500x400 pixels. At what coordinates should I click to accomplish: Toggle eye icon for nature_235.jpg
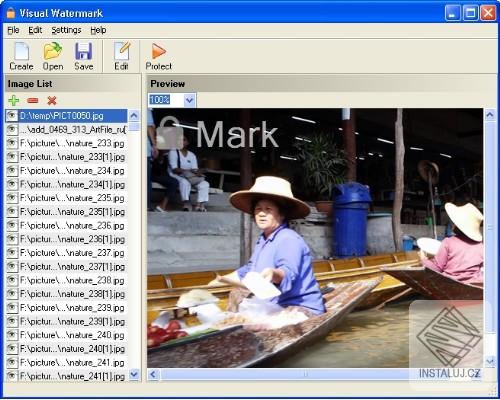(x=12, y=198)
